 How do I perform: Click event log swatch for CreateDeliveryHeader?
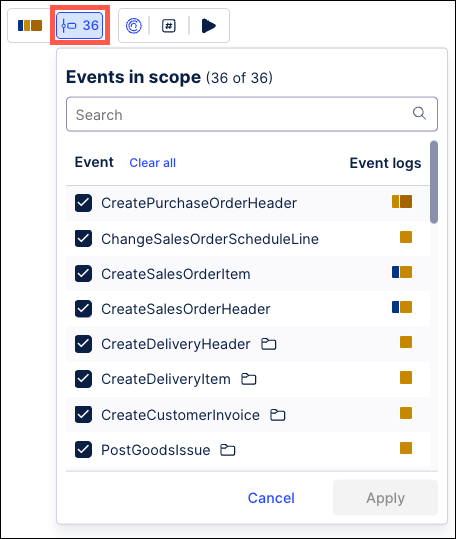406,342
